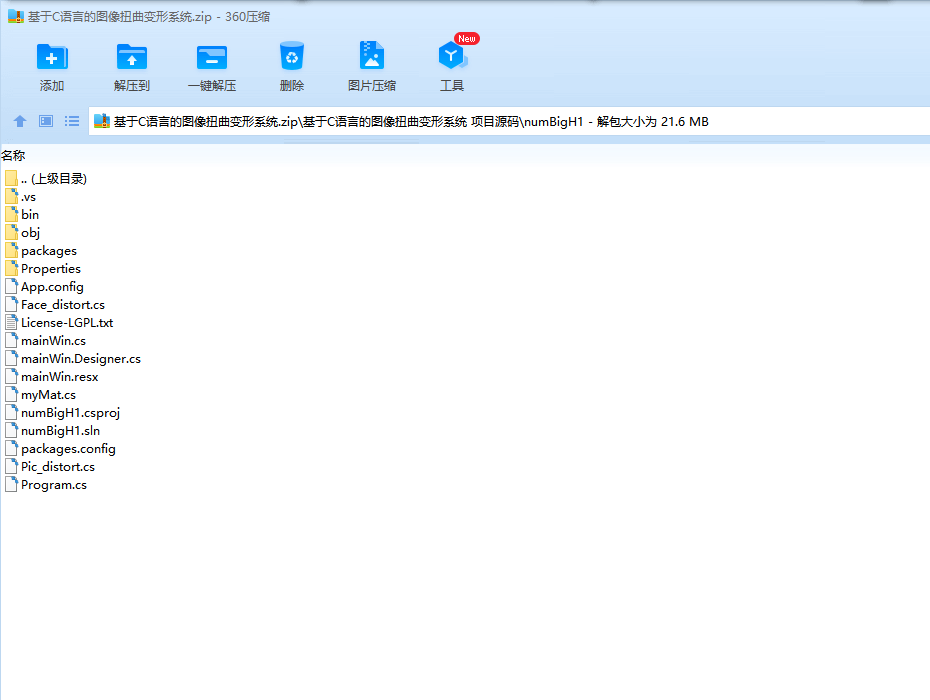Select the Pic_distort.cs file

(x=50, y=467)
